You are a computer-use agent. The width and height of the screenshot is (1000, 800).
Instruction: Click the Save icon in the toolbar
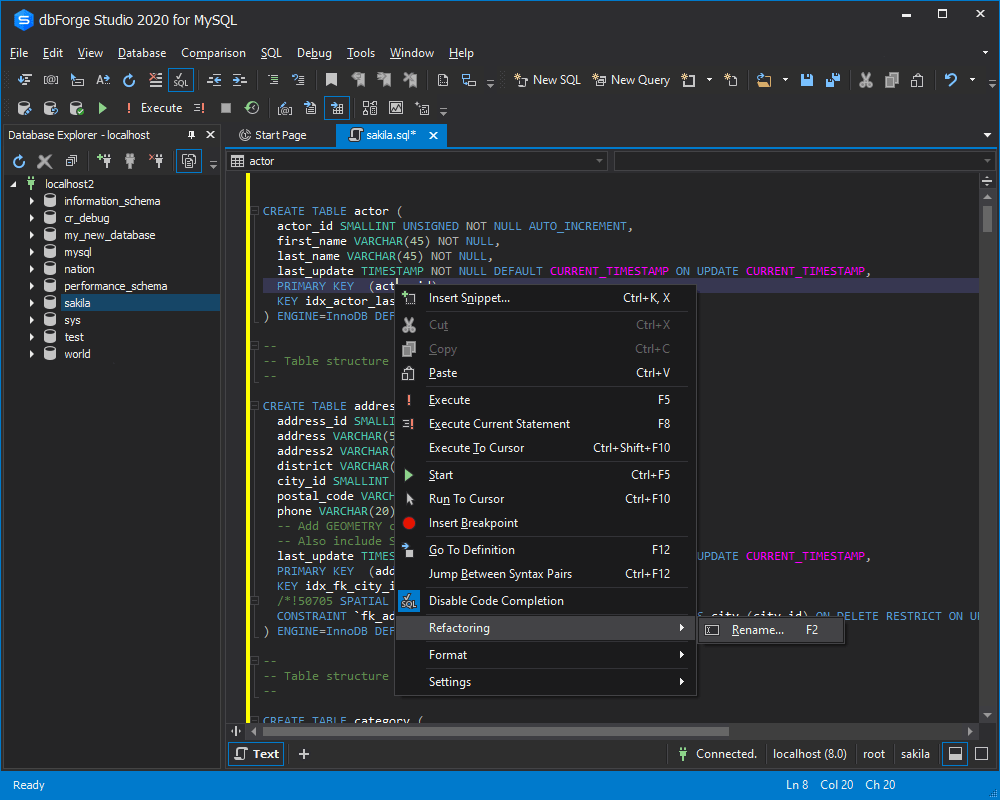tap(808, 80)
